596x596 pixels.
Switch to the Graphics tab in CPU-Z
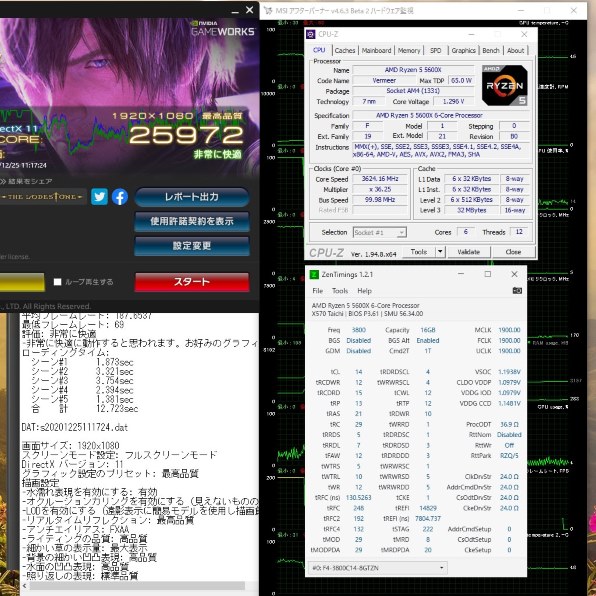pyautogui.click(x=463, y=51)
